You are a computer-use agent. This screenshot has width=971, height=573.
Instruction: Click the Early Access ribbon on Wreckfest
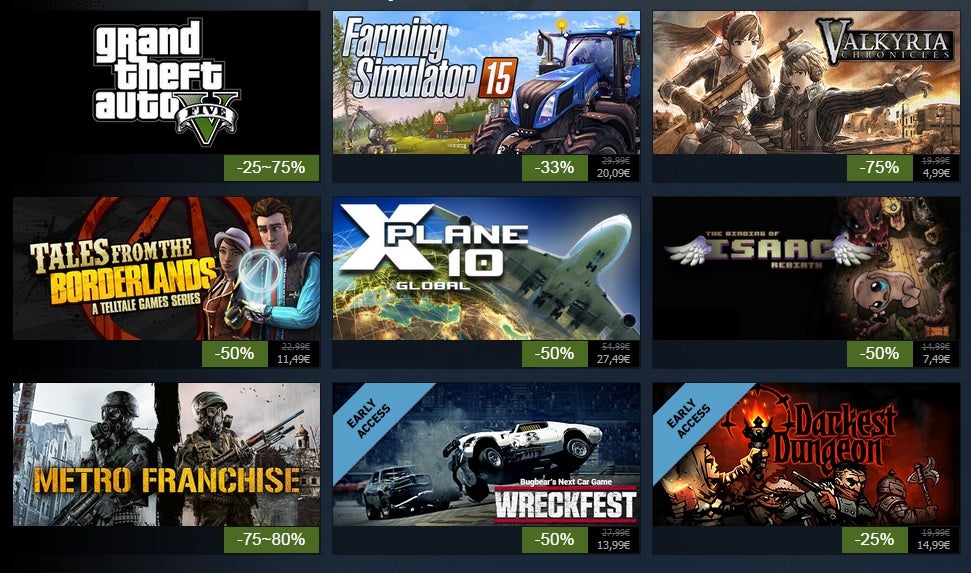(x=369, y=418)
